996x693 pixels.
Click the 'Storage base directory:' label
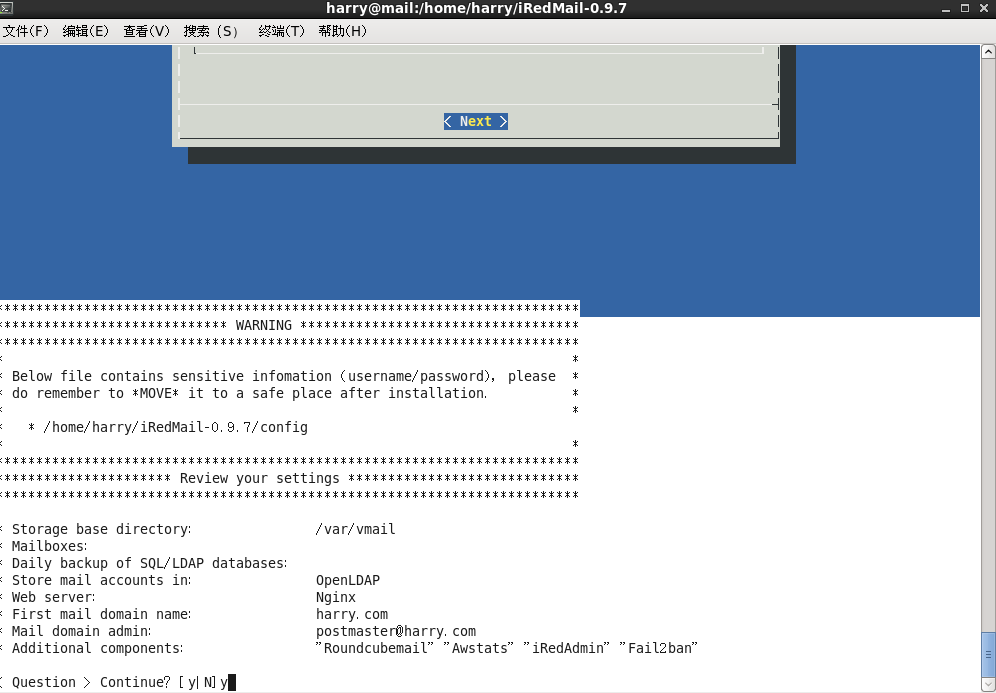coord(102,529)
